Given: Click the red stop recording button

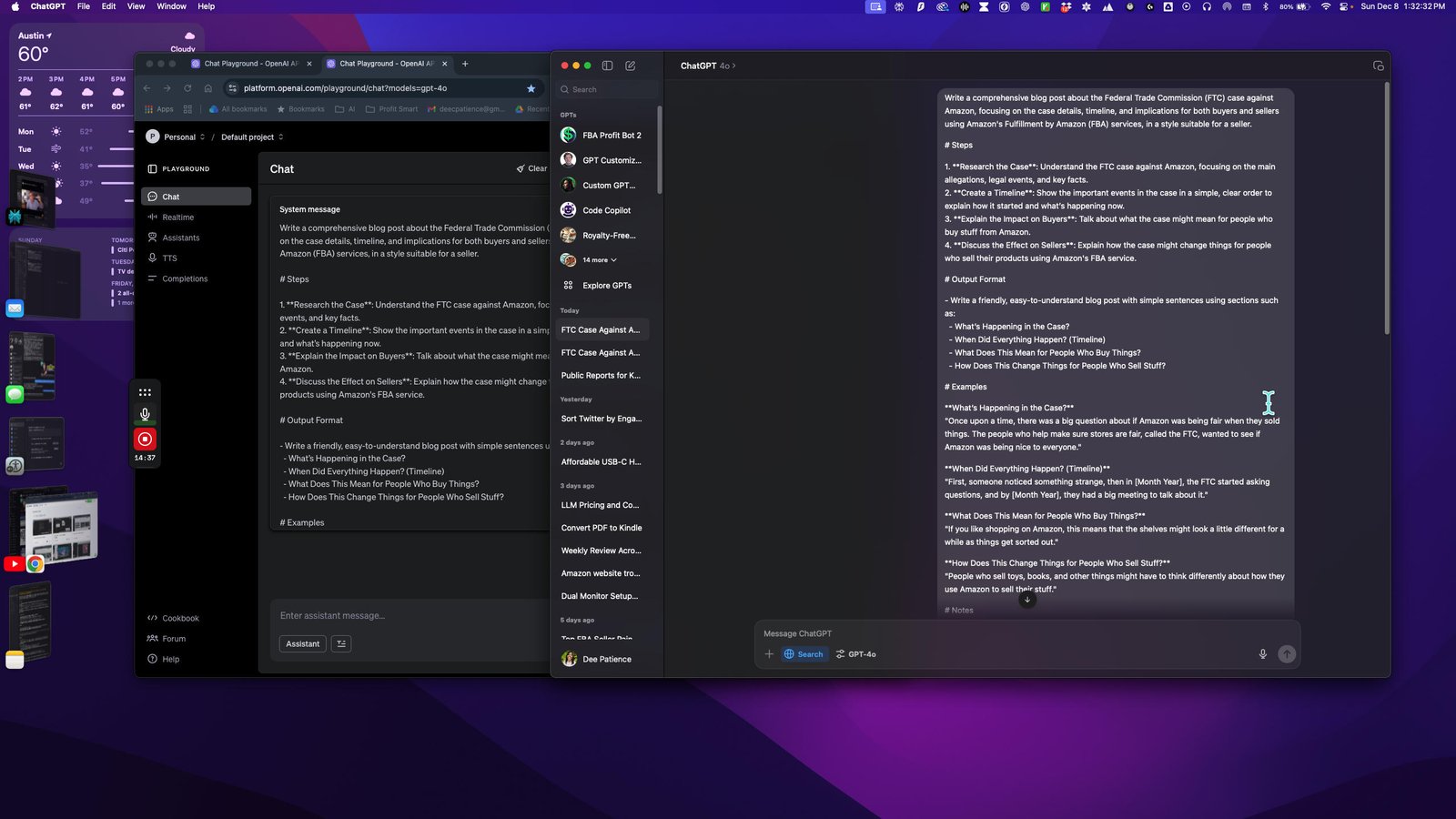Looking at the screenshot, I should pyautogui.click(x=145, y=440).
